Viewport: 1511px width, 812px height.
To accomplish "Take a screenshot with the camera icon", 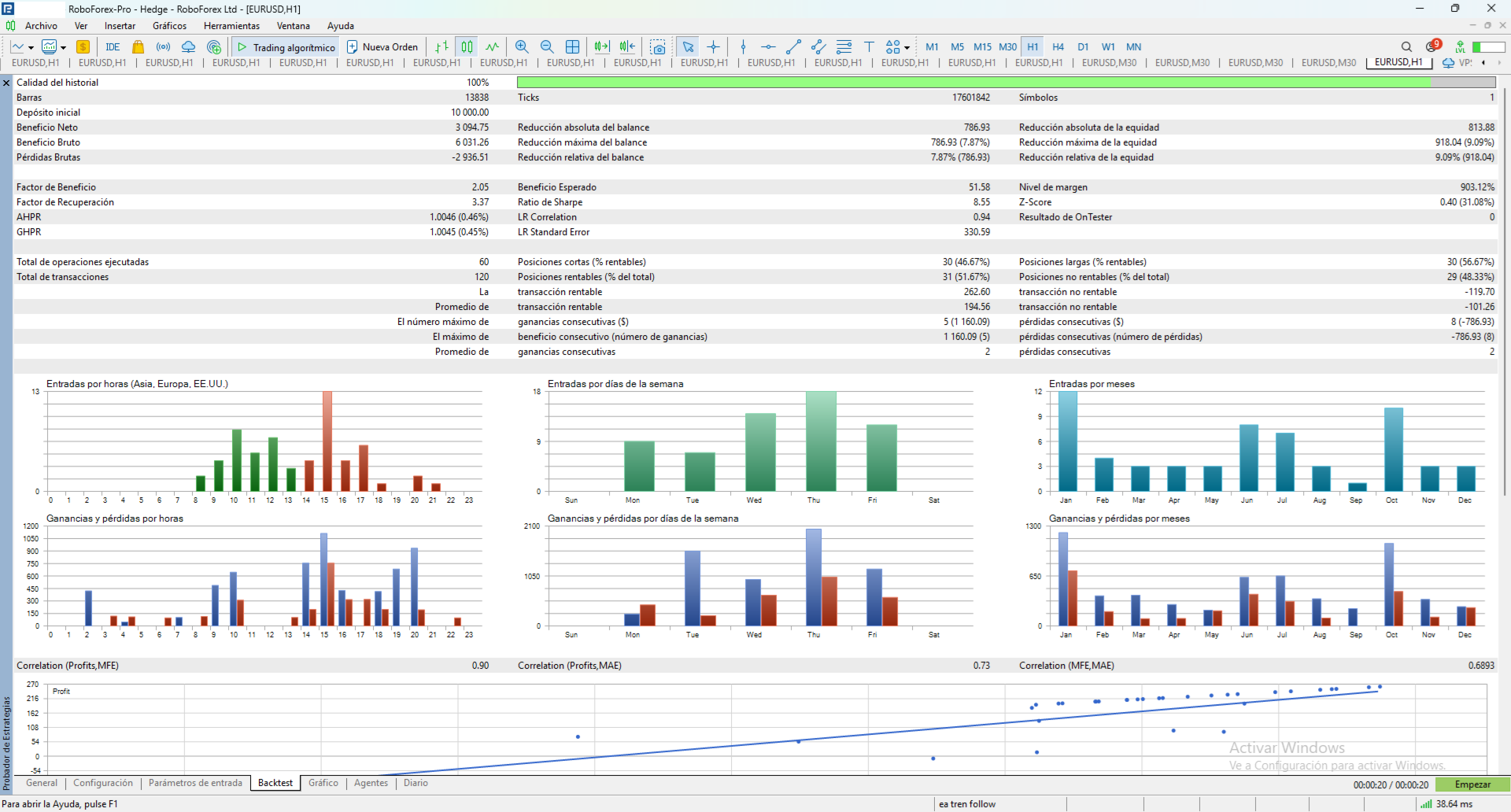I will pyautogui.click(x=658, y=47).
